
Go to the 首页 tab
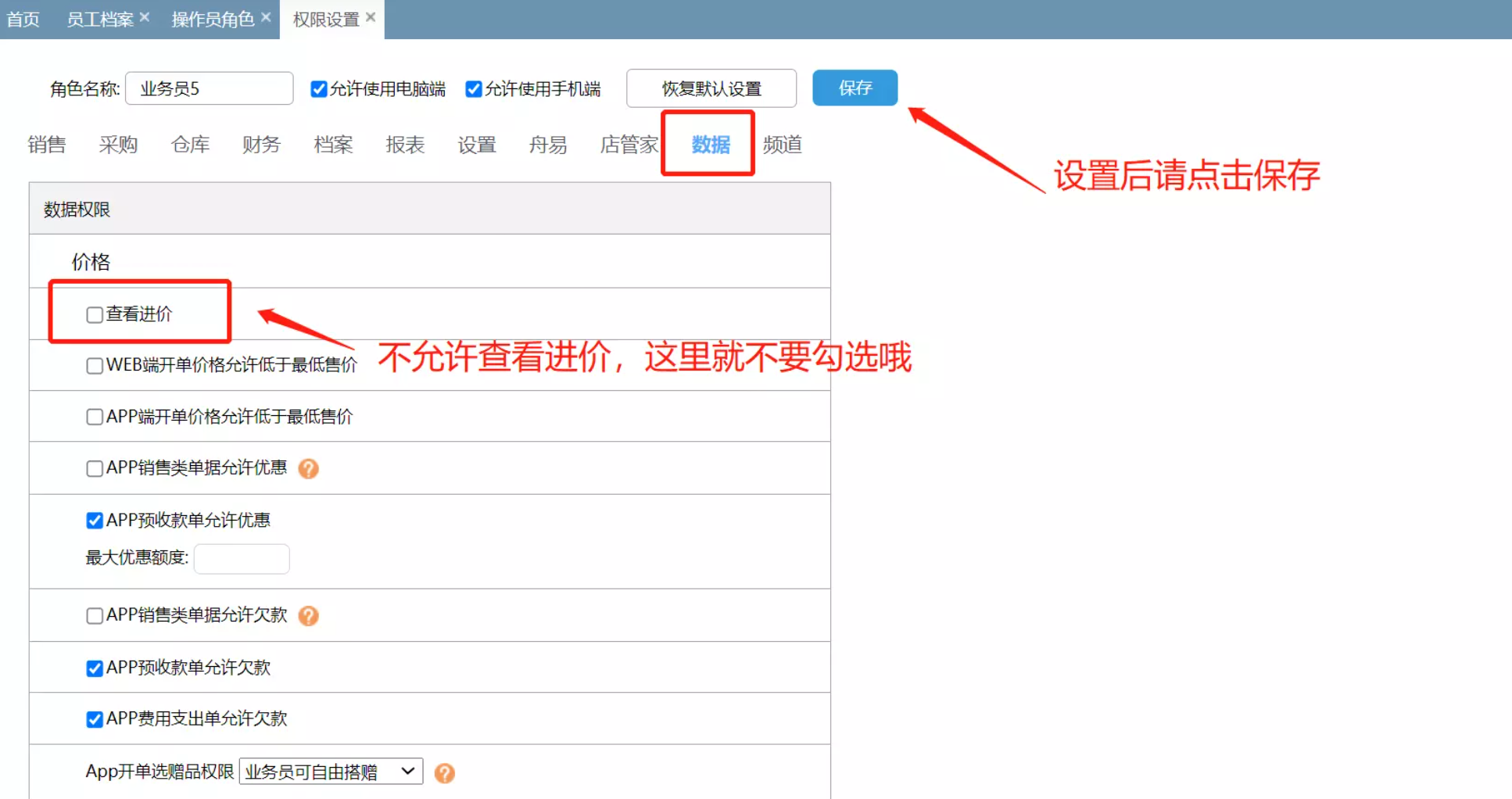(23, 19)
